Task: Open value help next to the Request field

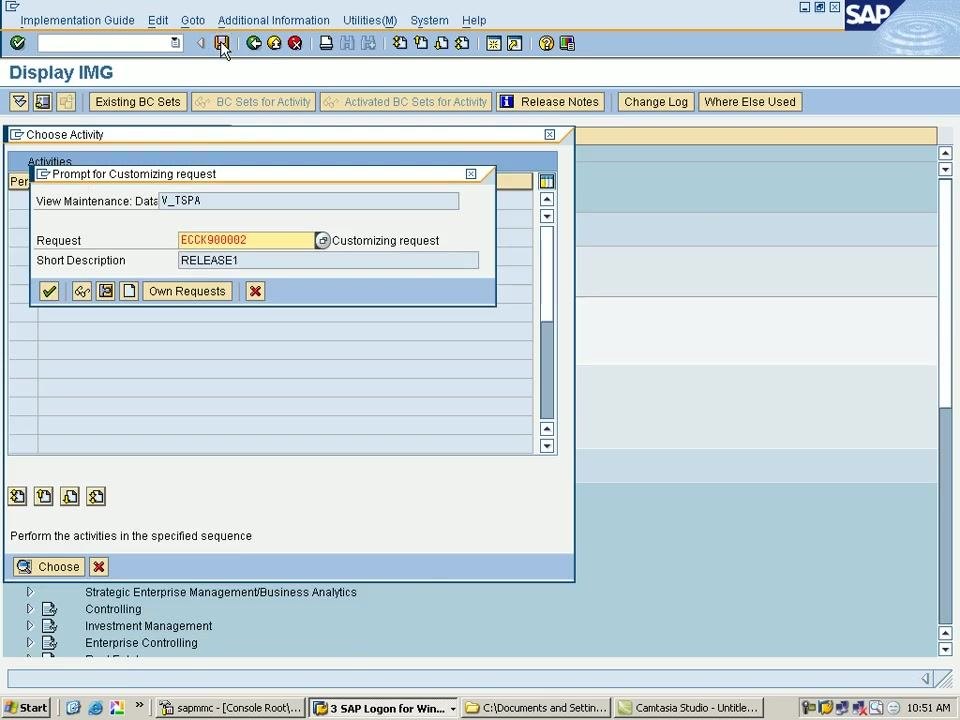Action: pyautogui.click(x=323, y=241)
